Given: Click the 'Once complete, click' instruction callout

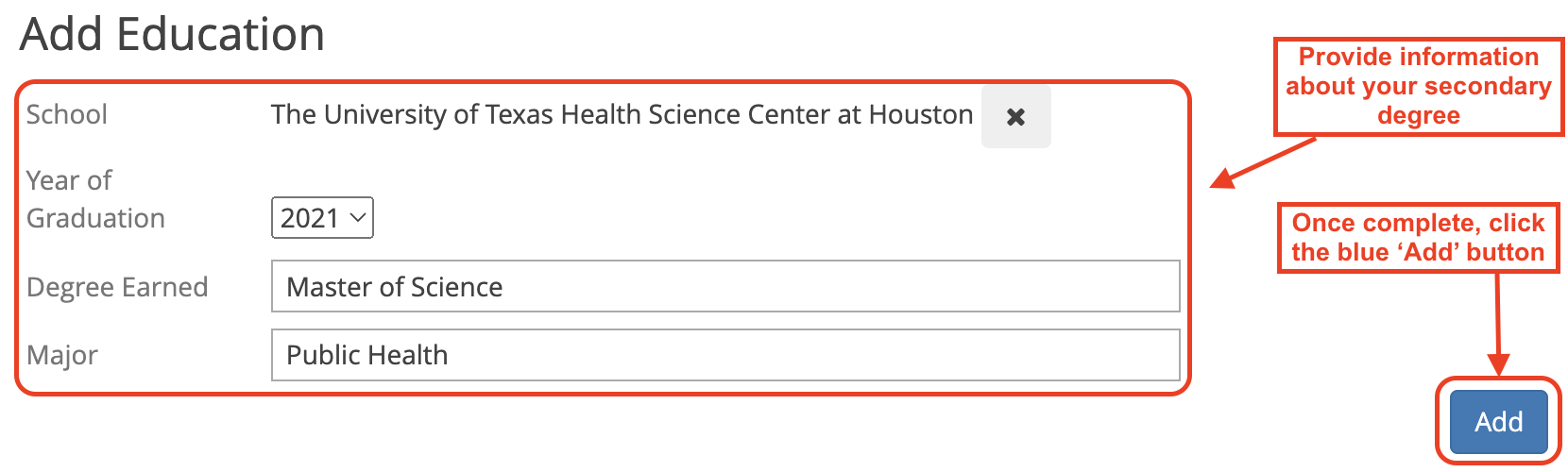Looking at the screenshot, I should click(x=1417, y=238).
